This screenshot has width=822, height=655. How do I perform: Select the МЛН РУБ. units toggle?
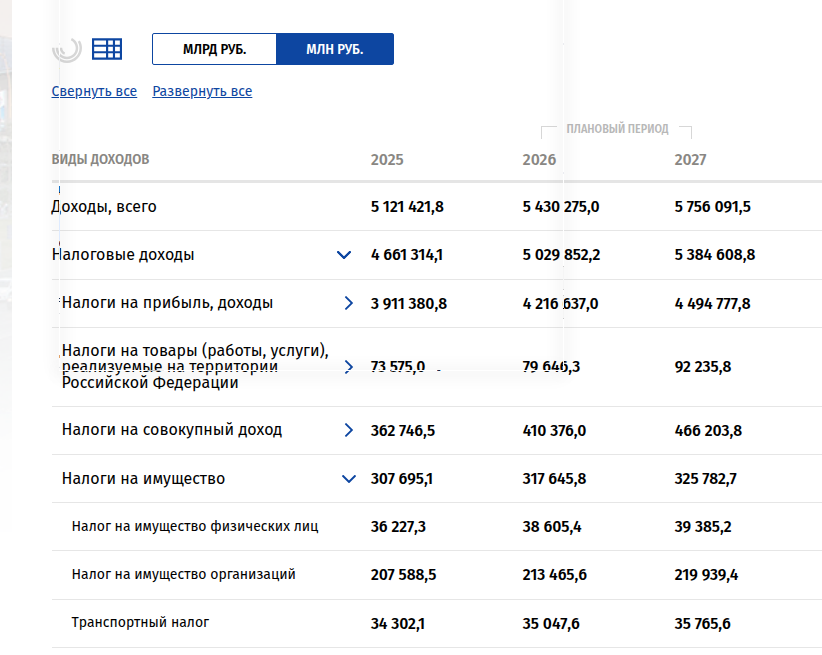(334, 49)
